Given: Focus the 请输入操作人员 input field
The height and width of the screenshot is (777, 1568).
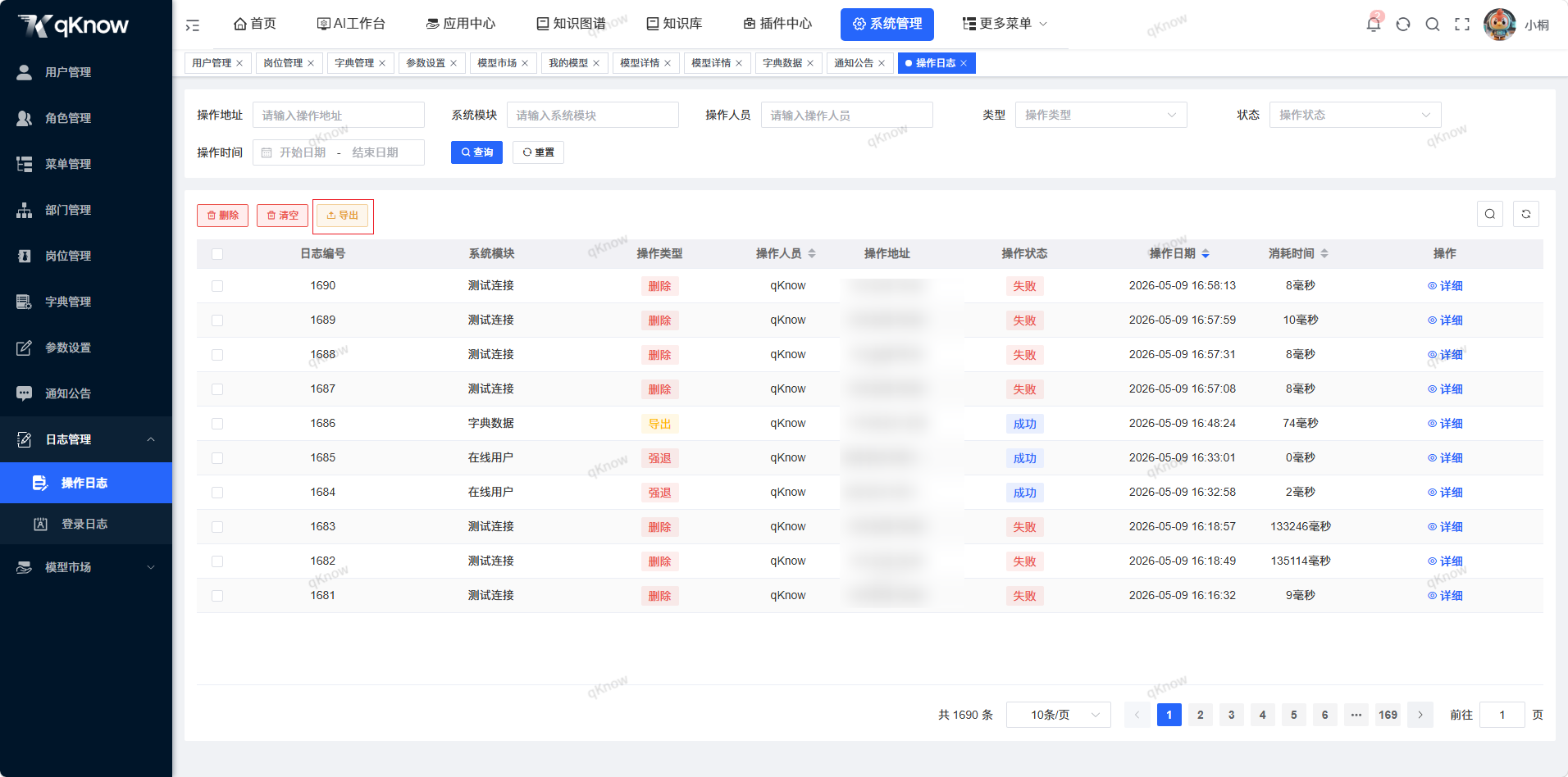Looking at the screenshot, I should coord(846,115).
